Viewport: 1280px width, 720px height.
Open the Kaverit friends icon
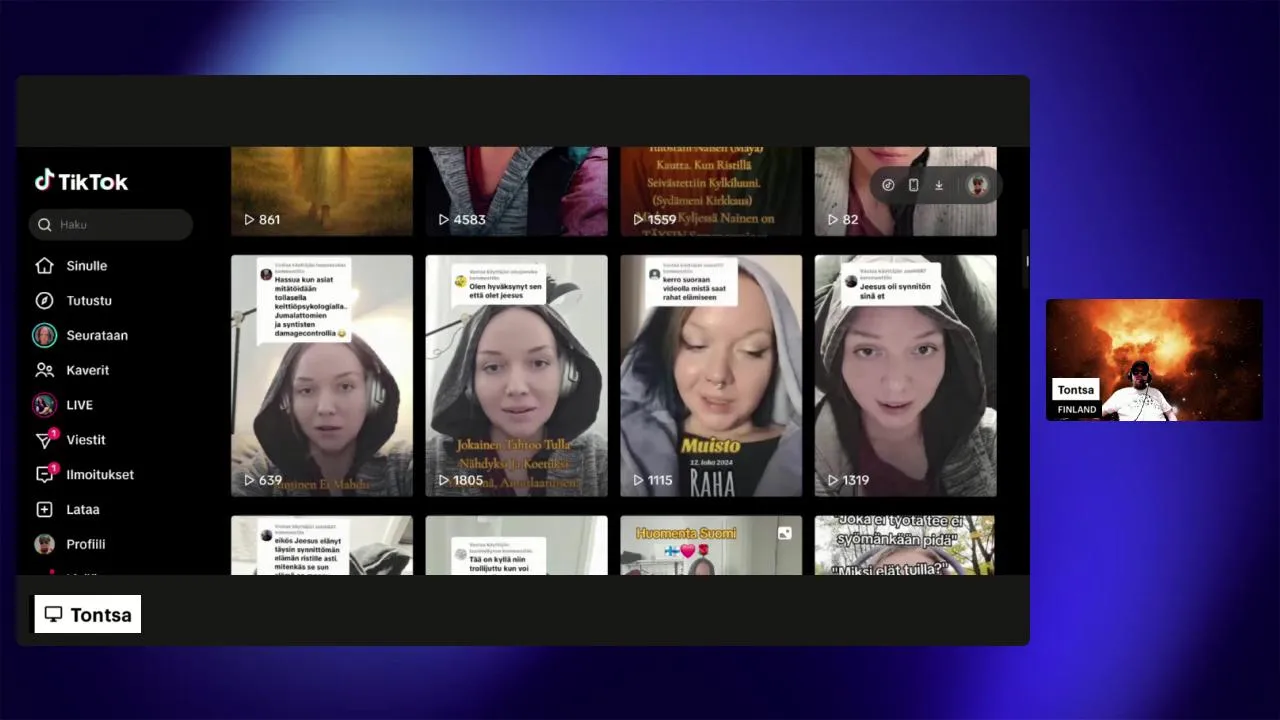[x=44, y=370]
